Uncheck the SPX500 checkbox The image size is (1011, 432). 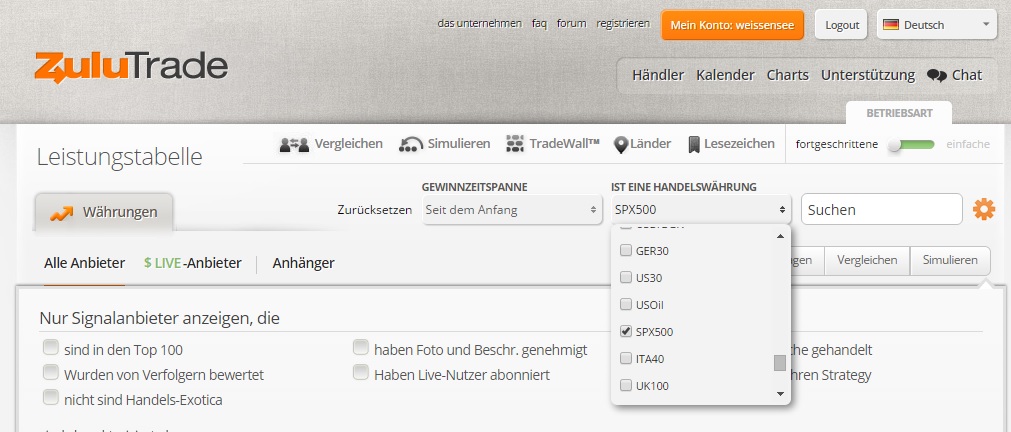coord(626,331)
